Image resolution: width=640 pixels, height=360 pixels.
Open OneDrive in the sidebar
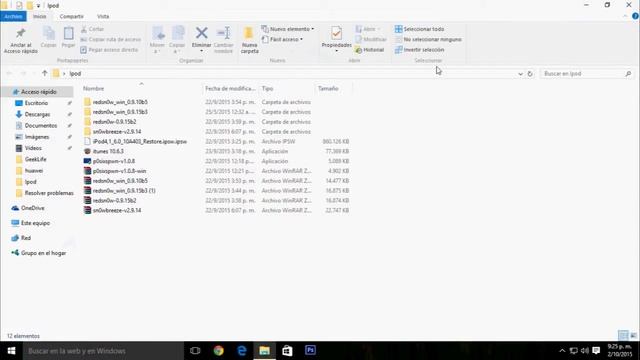pos(32,208)
